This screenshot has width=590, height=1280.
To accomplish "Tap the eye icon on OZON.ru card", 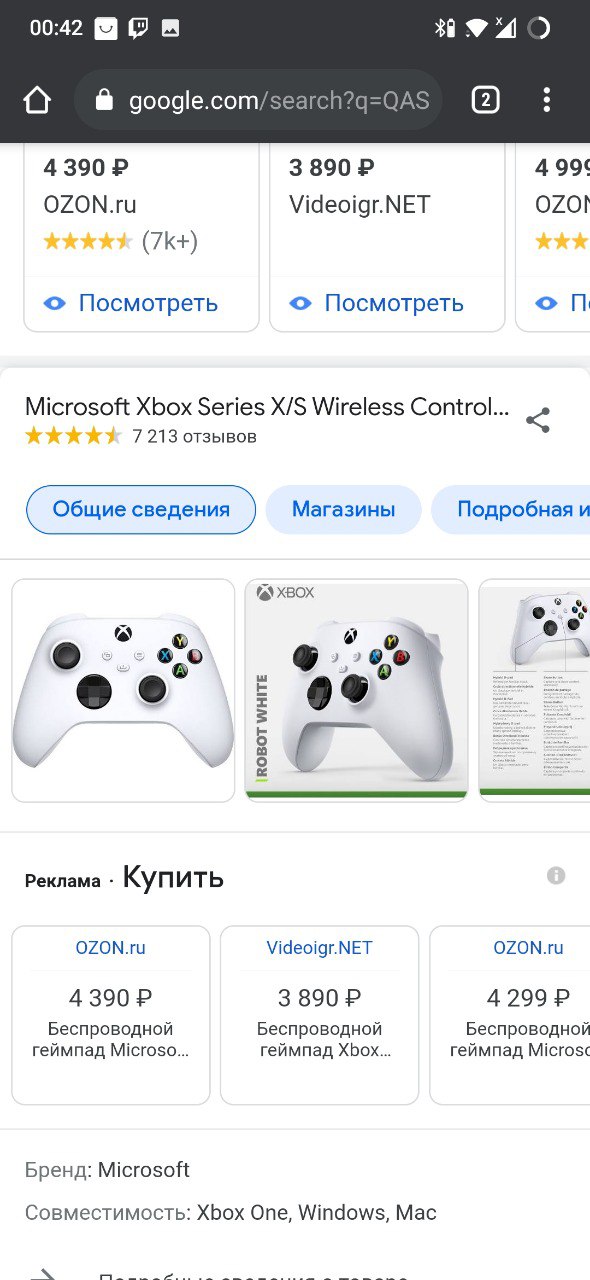I will 55,303.
